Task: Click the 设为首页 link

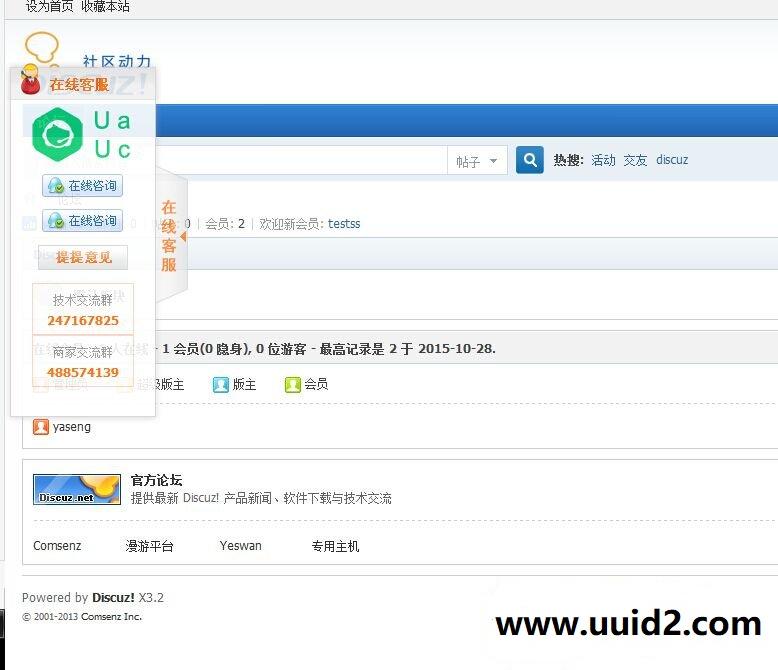Action: (x=49, y=6)
